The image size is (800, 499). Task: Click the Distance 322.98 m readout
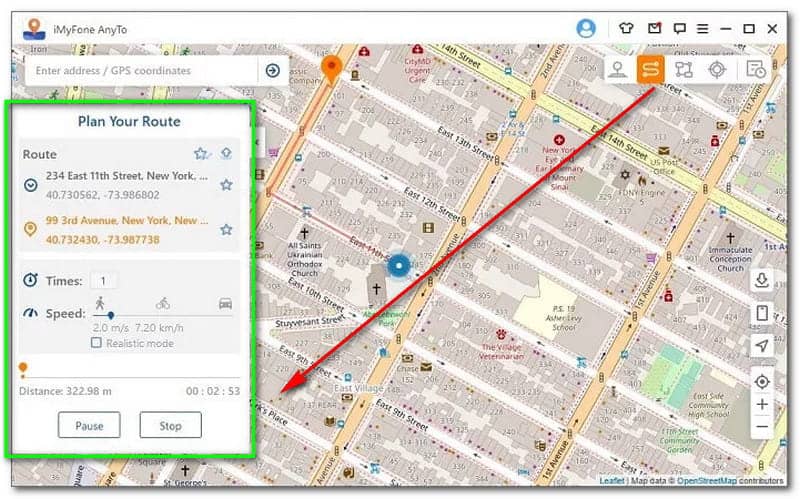pos(65,391)
